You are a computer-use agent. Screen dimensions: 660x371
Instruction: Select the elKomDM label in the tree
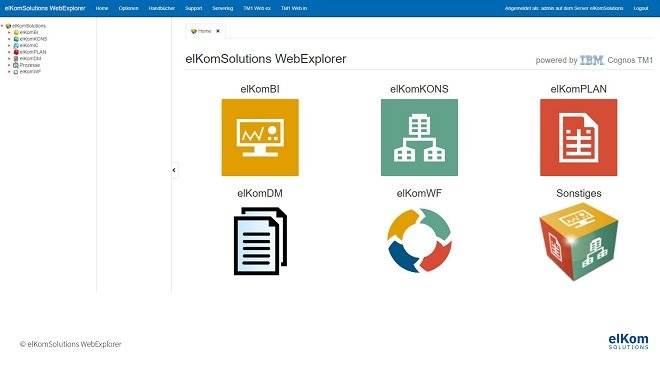[x=30, y=59]
